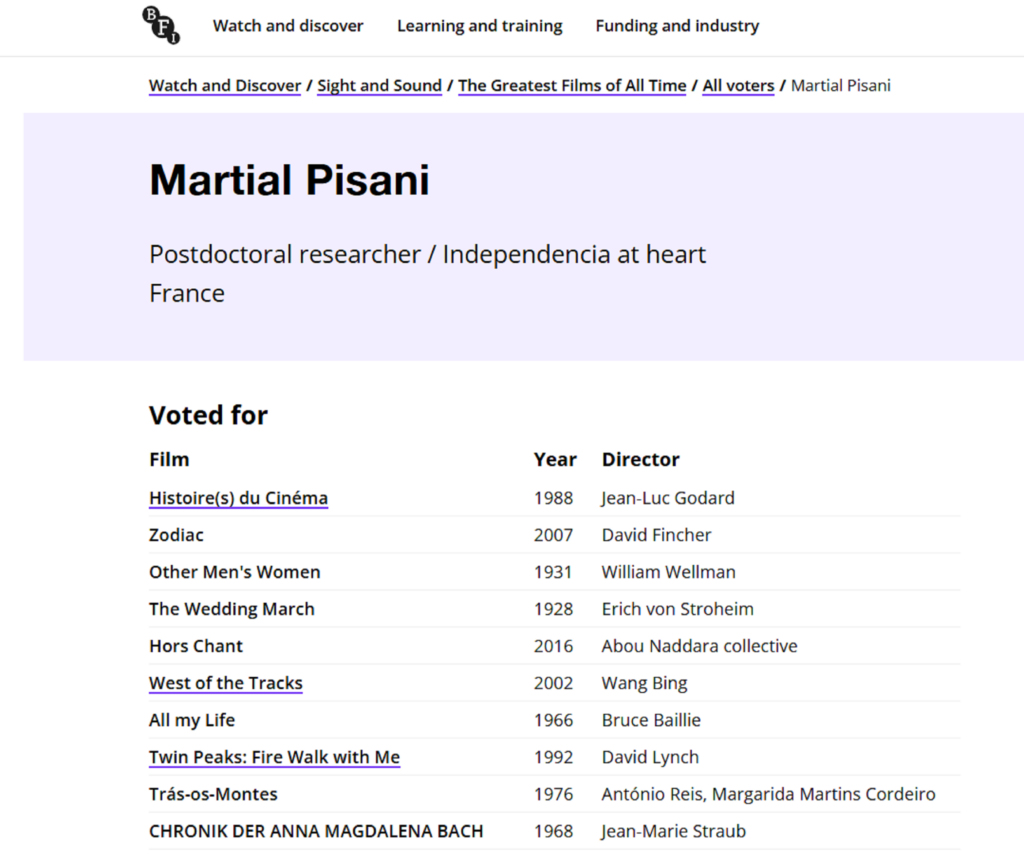Open the Funding and industry menu
The image size is (1024, 861).
coord(677,26)
